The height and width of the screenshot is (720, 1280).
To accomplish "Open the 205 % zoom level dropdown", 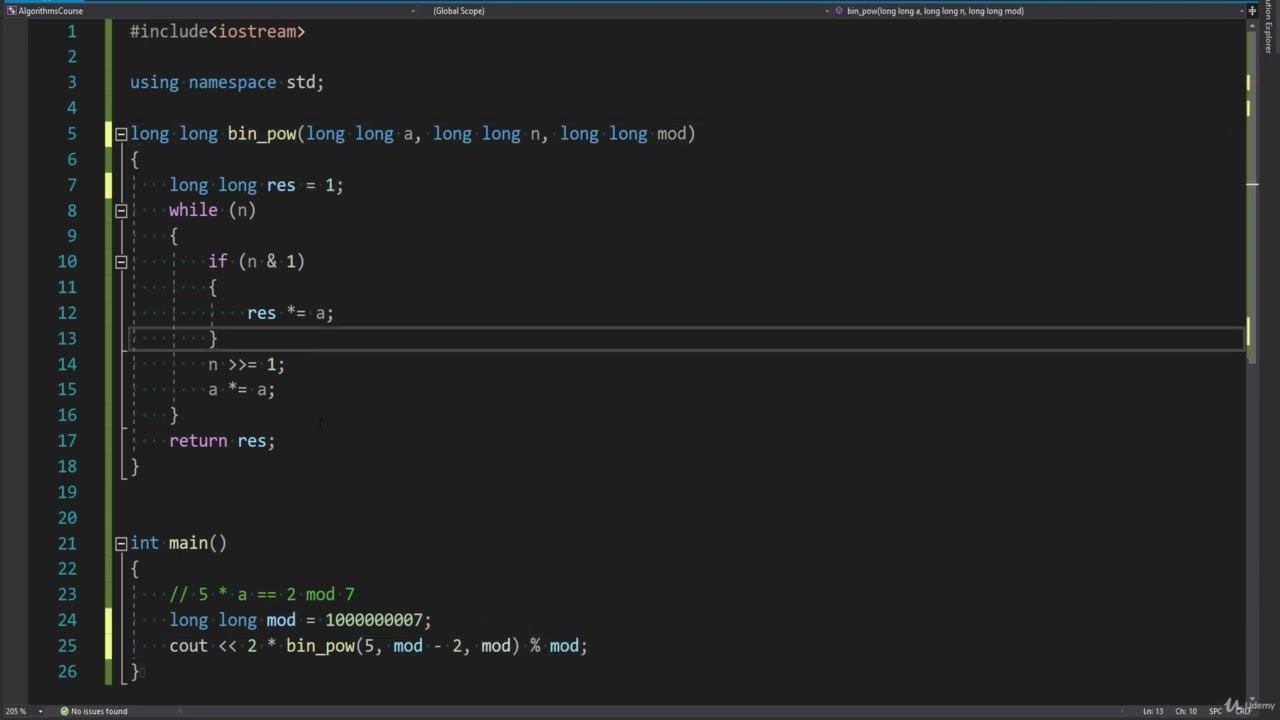I will [24, 711].
